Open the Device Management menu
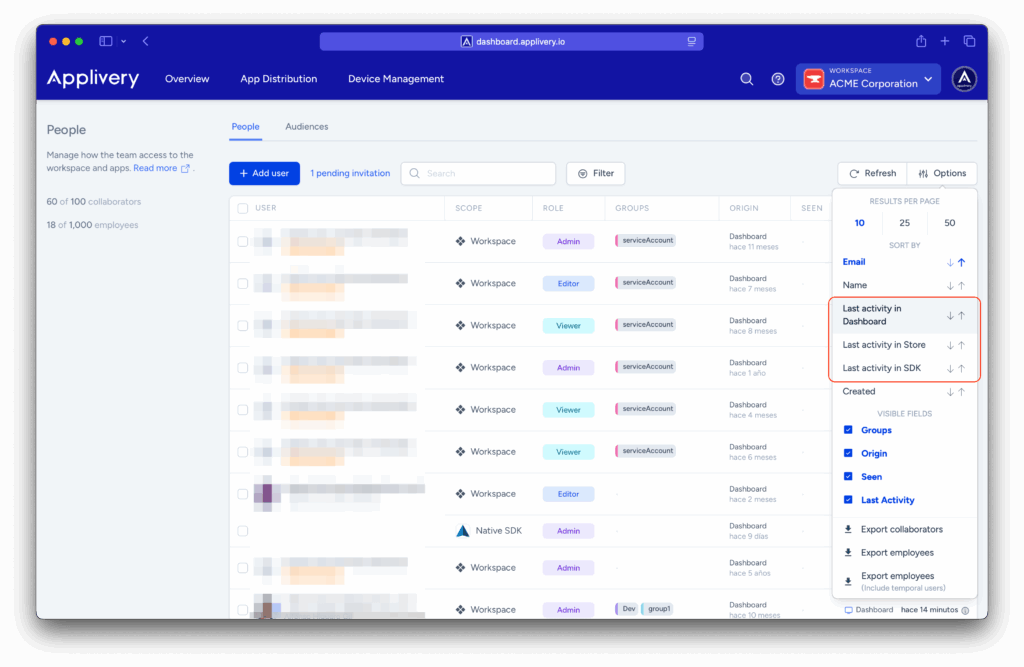Viewport: 1024px width, 667px height. (x=396, y=79)
